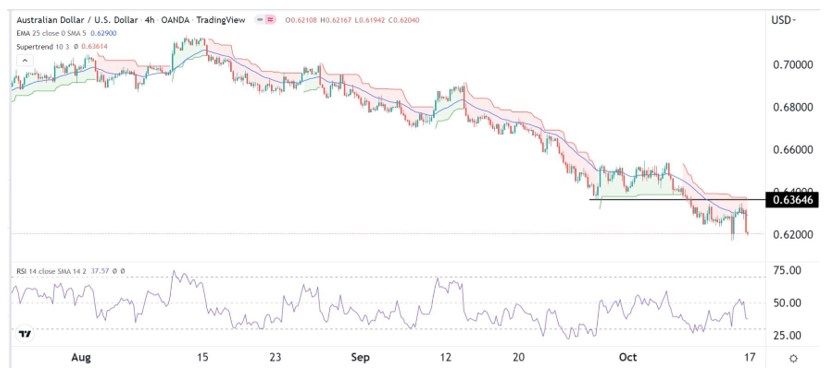The width and height of the screenshot is (832, 376).
Task: Click the open price value O0.62108
Action: point(301,20)
